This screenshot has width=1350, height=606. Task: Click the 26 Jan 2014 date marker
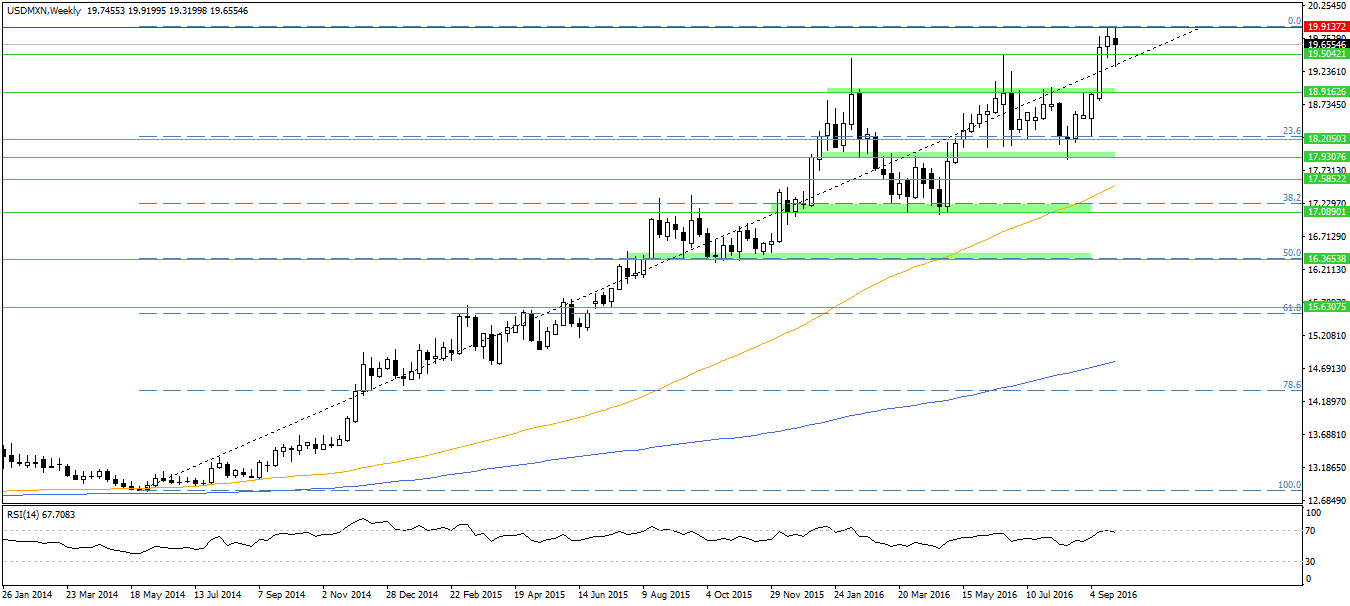(x=27, y=594)
